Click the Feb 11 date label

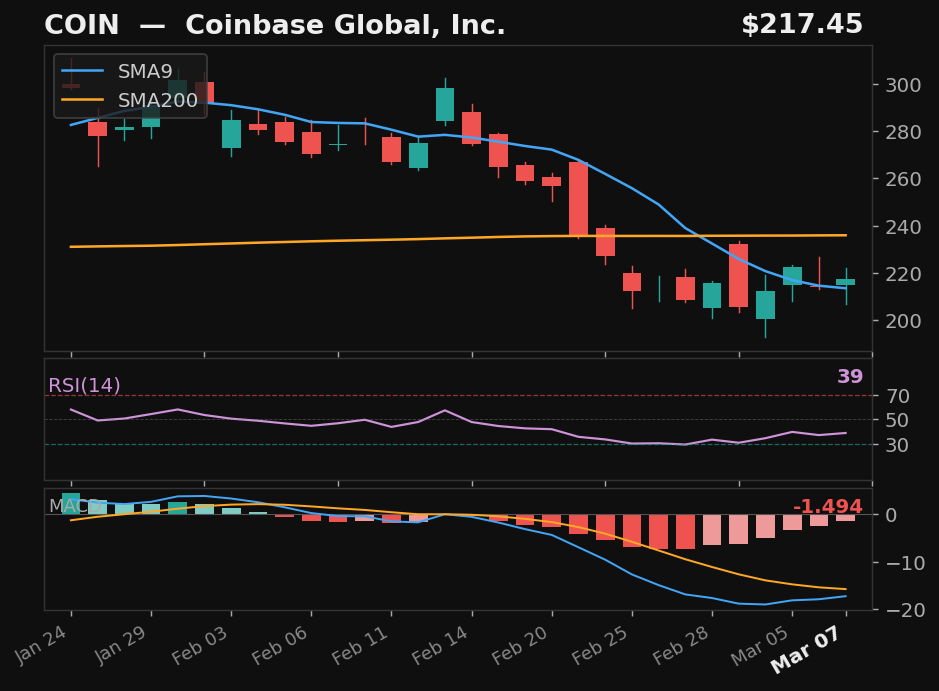click(360, 645)
